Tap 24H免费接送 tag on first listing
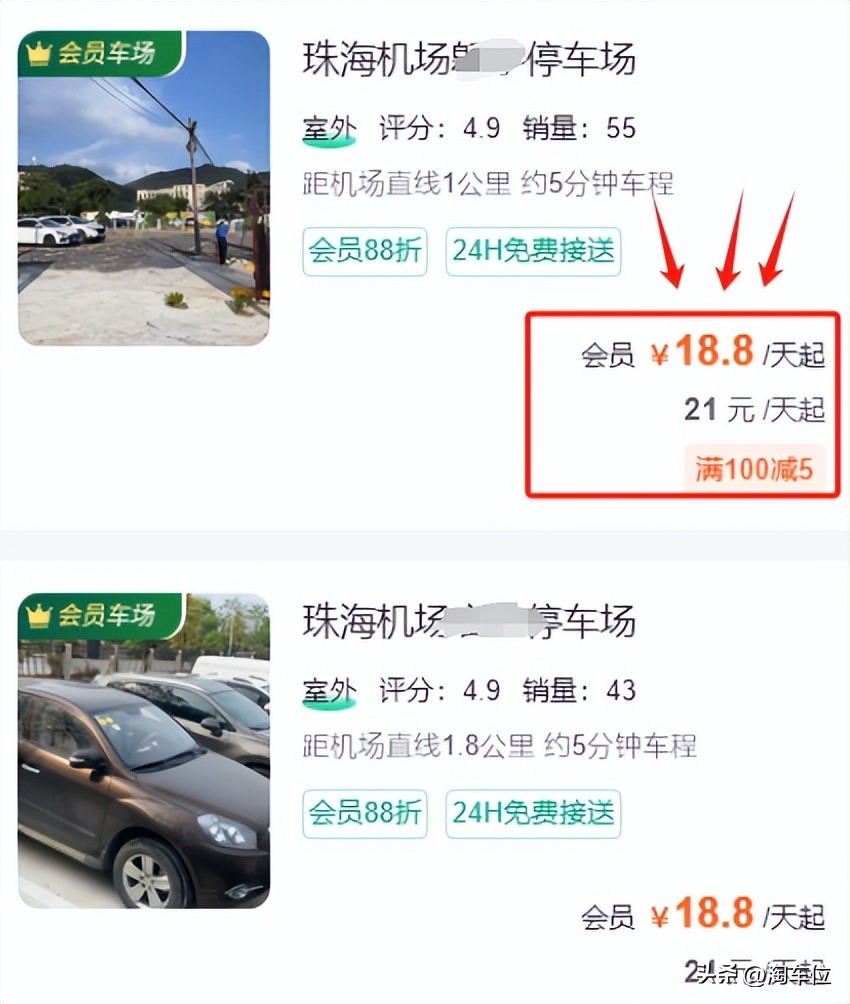 [x=533, y=251]
